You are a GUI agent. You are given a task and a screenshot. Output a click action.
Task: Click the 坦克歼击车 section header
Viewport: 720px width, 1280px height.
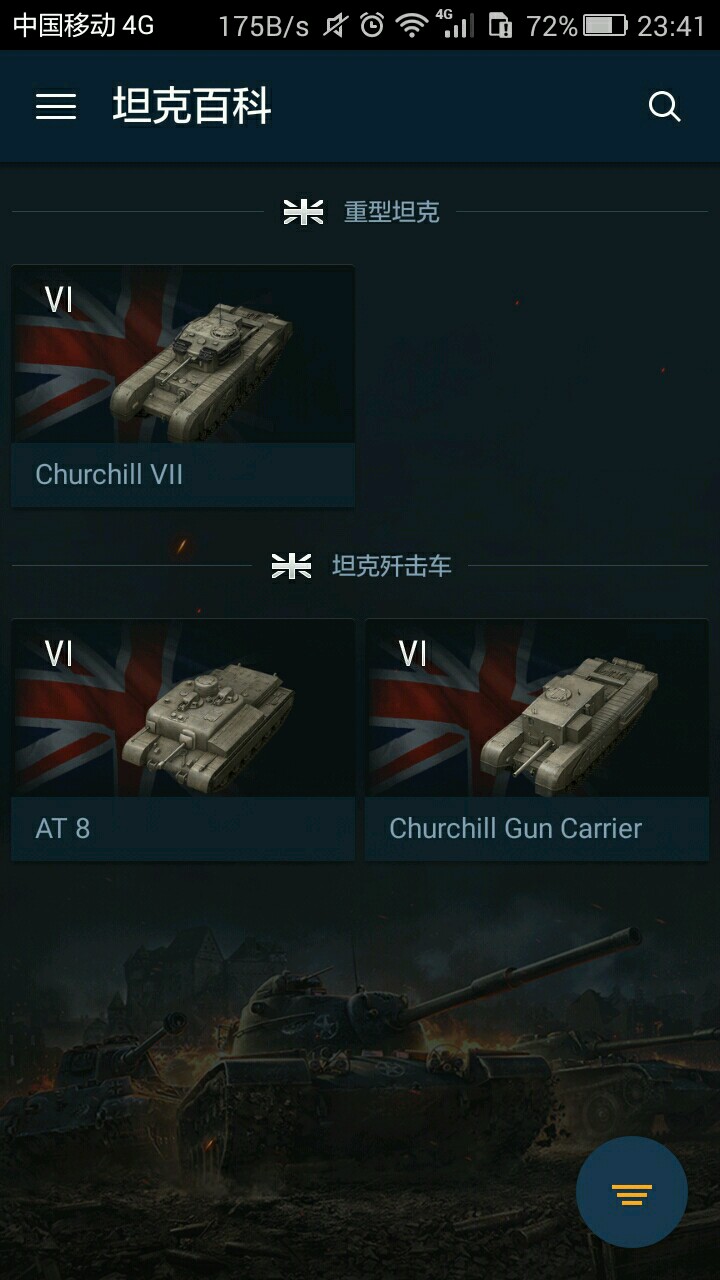[391, 566]
